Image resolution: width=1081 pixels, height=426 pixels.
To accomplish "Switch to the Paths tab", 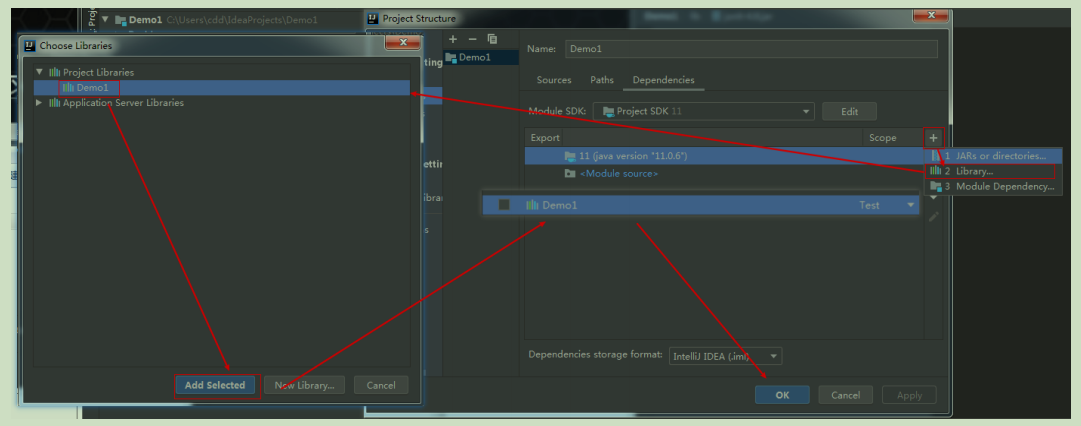I will coord(602,80).
